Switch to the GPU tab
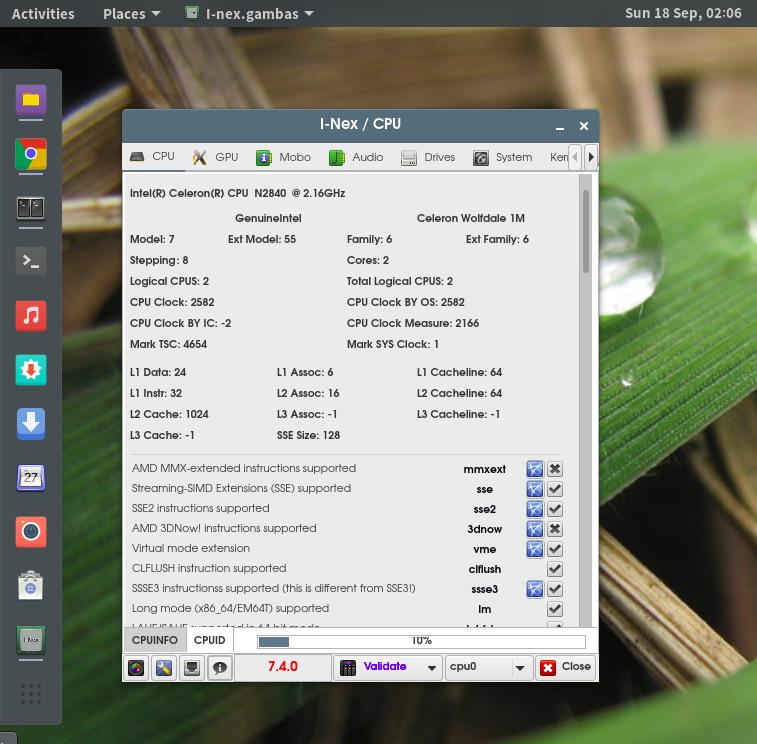This screenshot has height=744, width=757. click(x=216, y=157)
